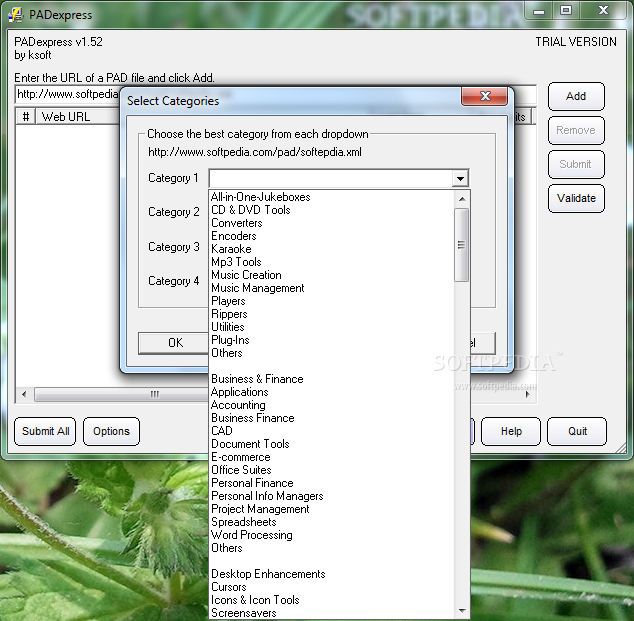Confirm with the OK button in Select Categories

tap(175, 343)
